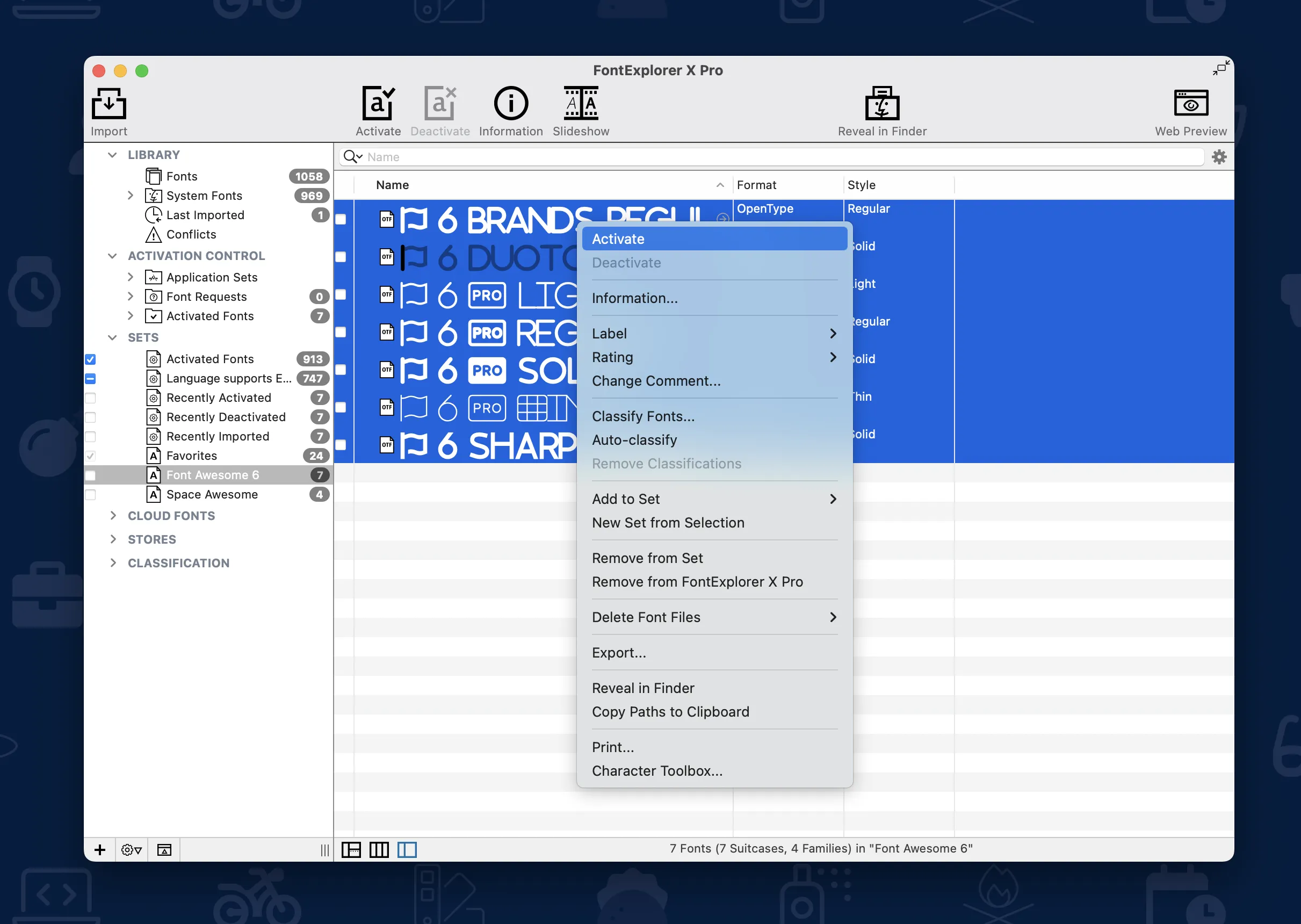Open Character Toolbox from the context menu
1301x924 pixels.
click(657, 771)
